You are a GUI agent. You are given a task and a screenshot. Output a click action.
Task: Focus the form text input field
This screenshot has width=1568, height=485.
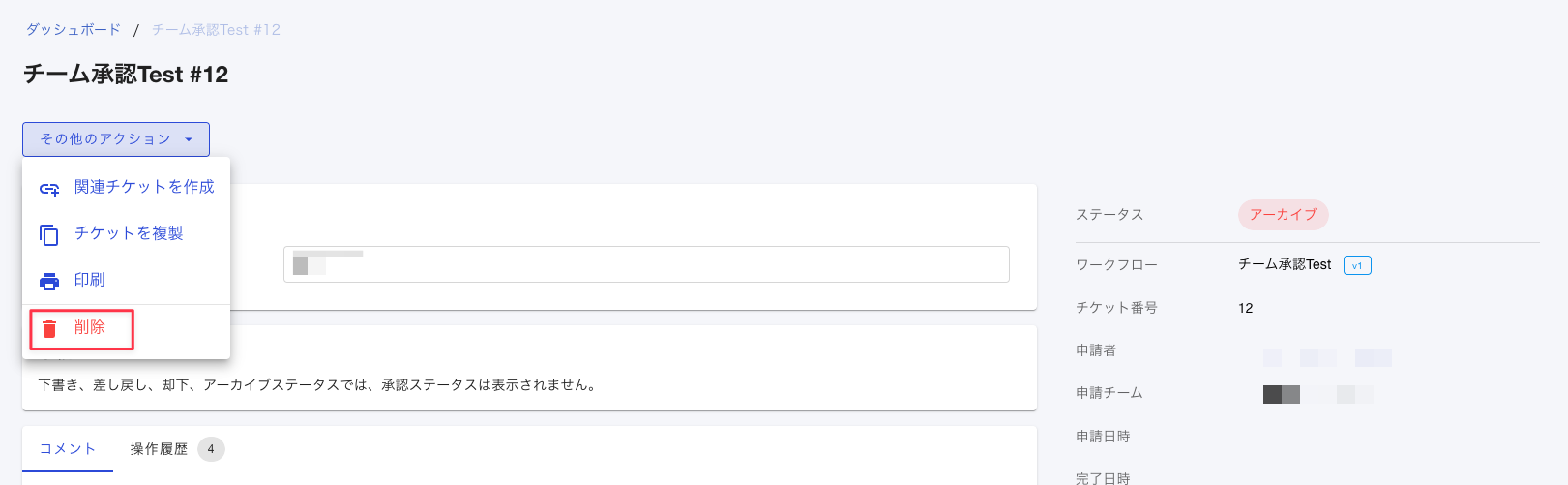pos(646,264)
